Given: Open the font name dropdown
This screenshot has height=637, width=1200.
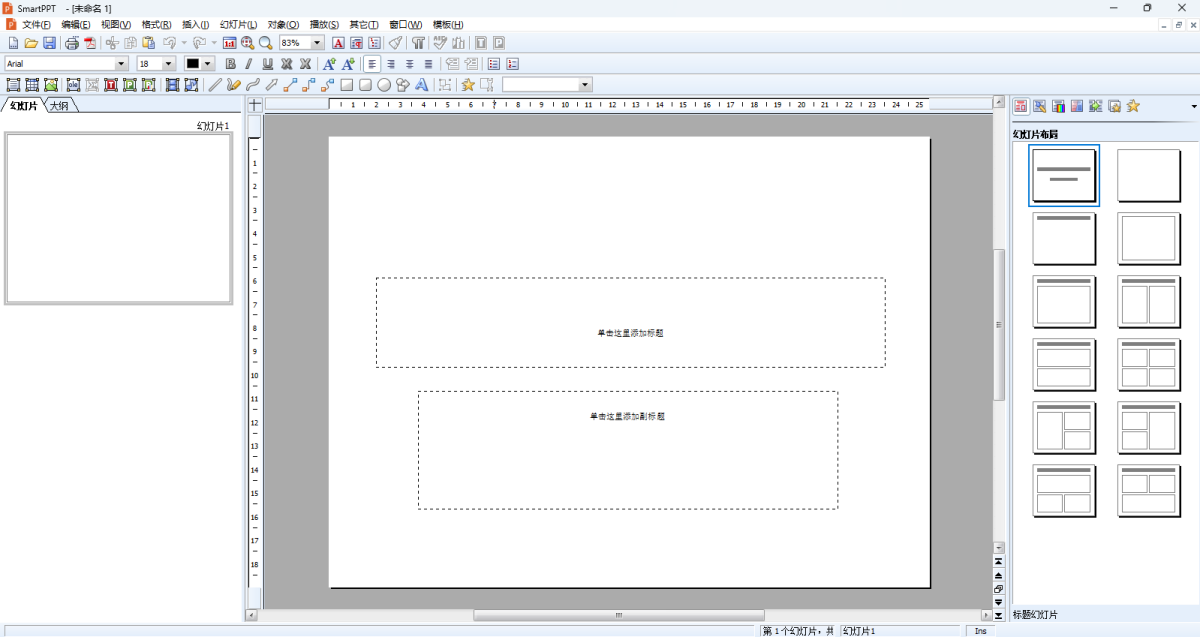Looking at the screenshot, I should click(121, 63).
